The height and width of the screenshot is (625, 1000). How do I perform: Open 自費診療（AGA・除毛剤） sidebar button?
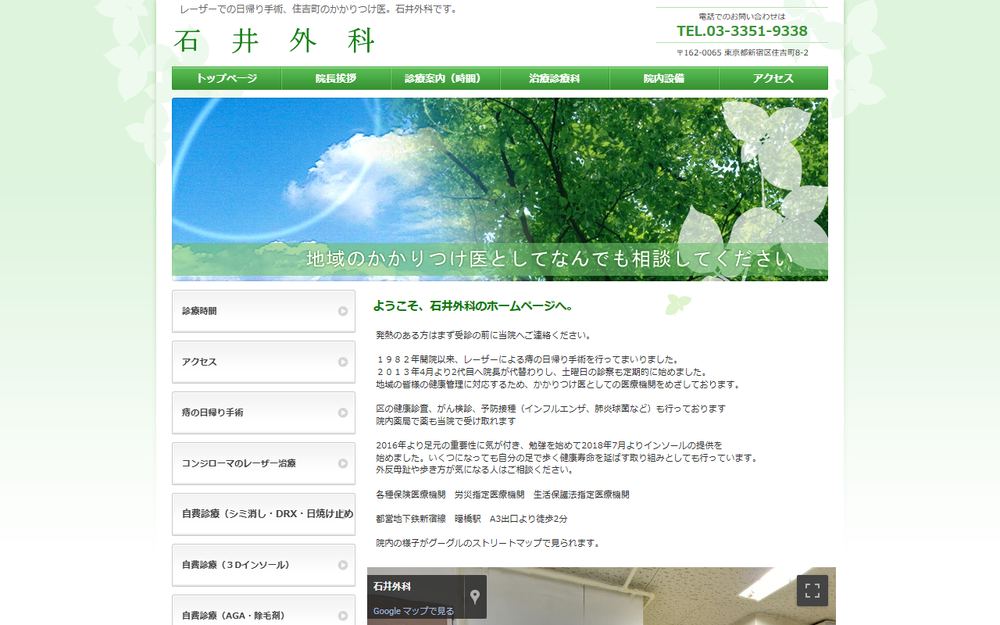click(x=263, y=611)
